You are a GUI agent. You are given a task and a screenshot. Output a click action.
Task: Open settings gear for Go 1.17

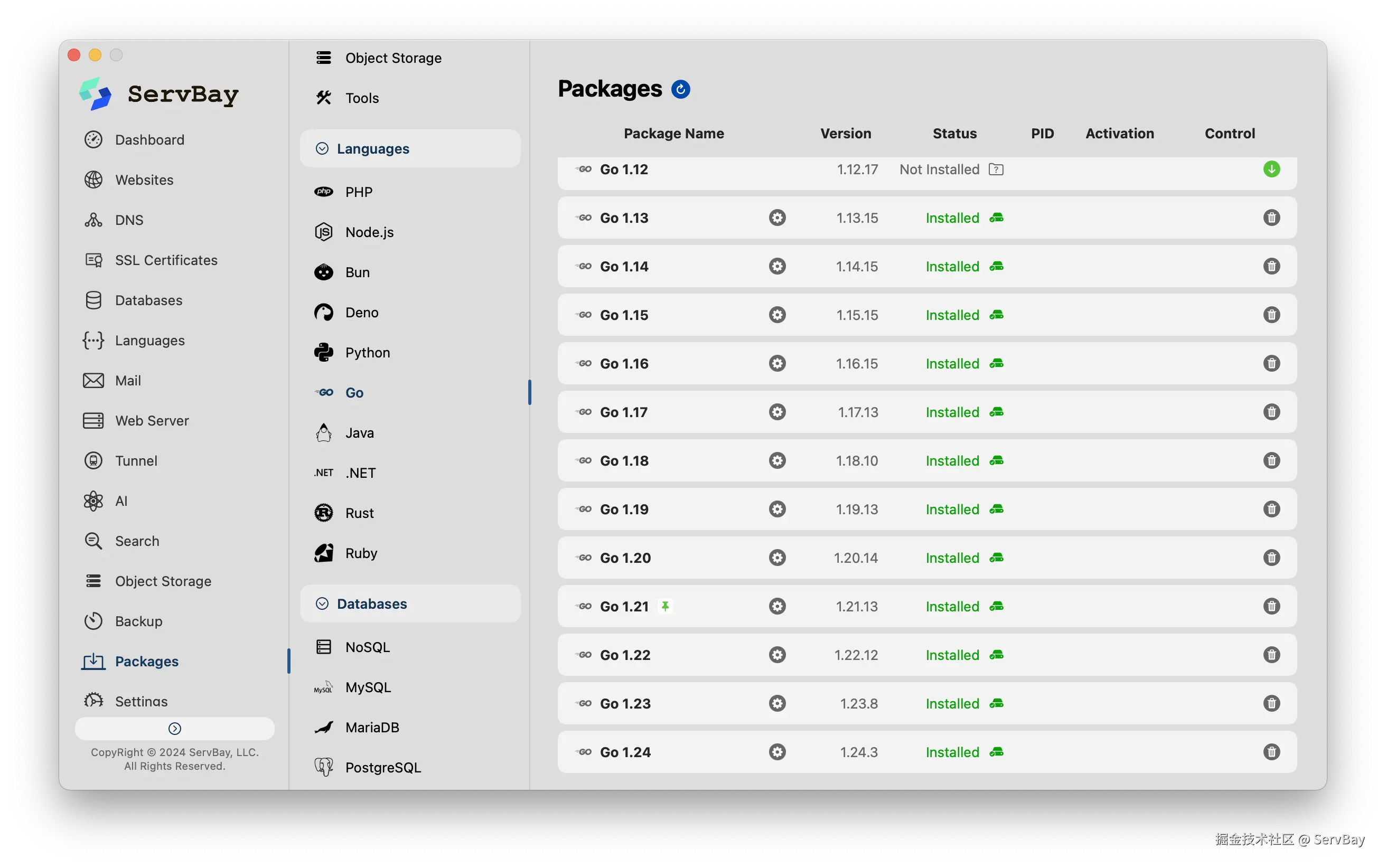777,412
